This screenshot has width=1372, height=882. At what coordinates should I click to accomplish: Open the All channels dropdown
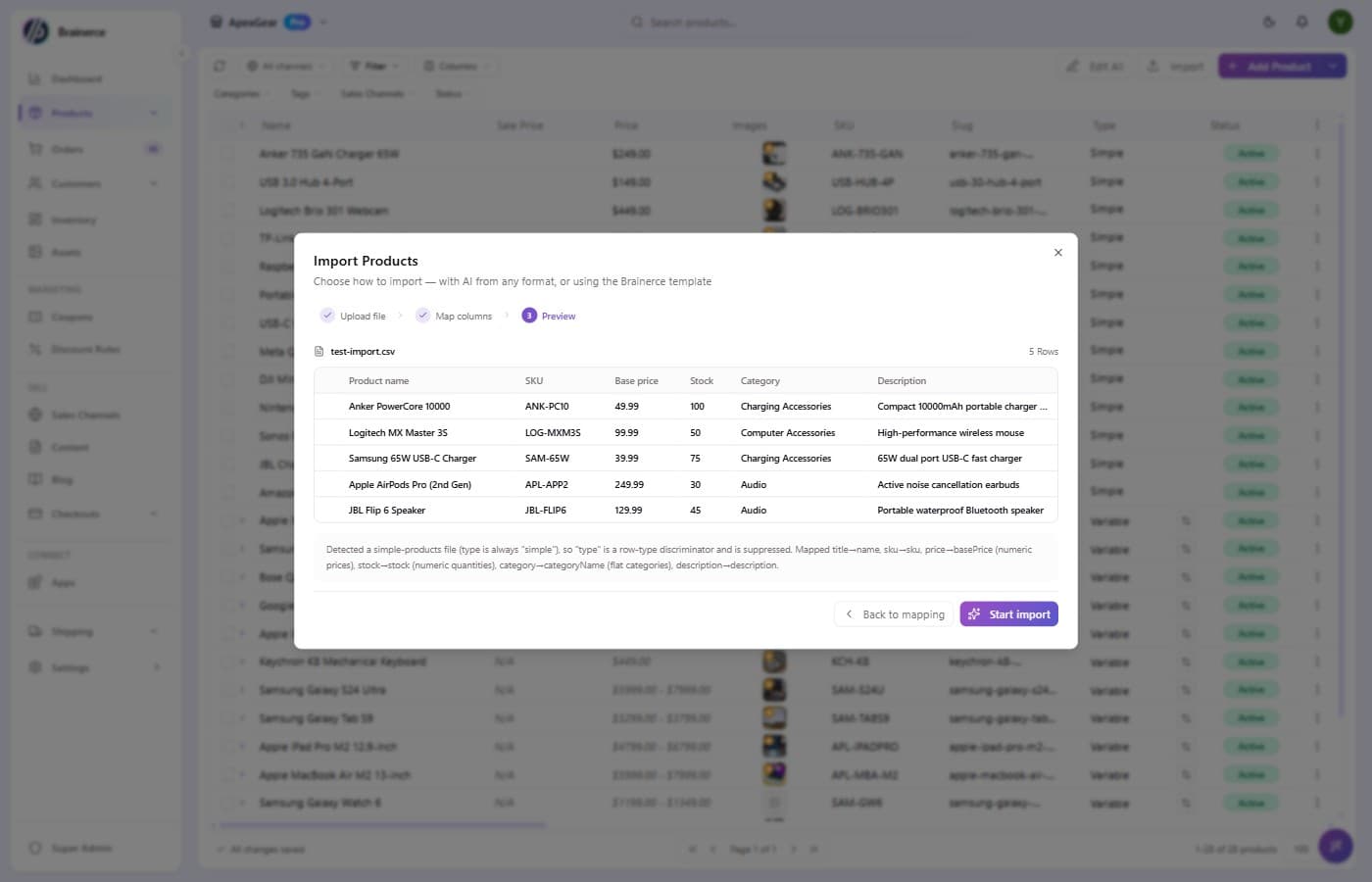[286, 66]
